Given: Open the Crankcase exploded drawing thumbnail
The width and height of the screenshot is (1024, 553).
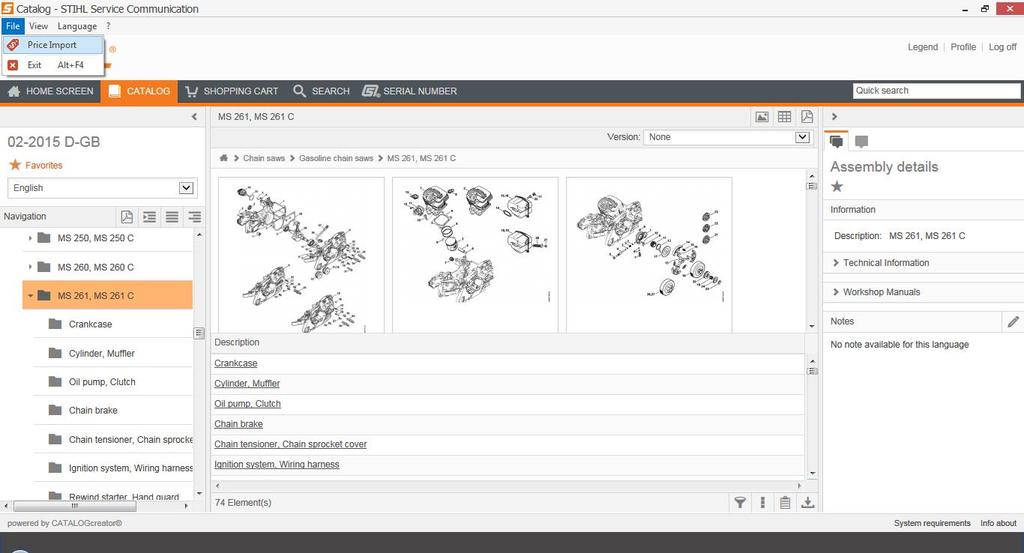Looking at the screenshot, I should 301,255.
